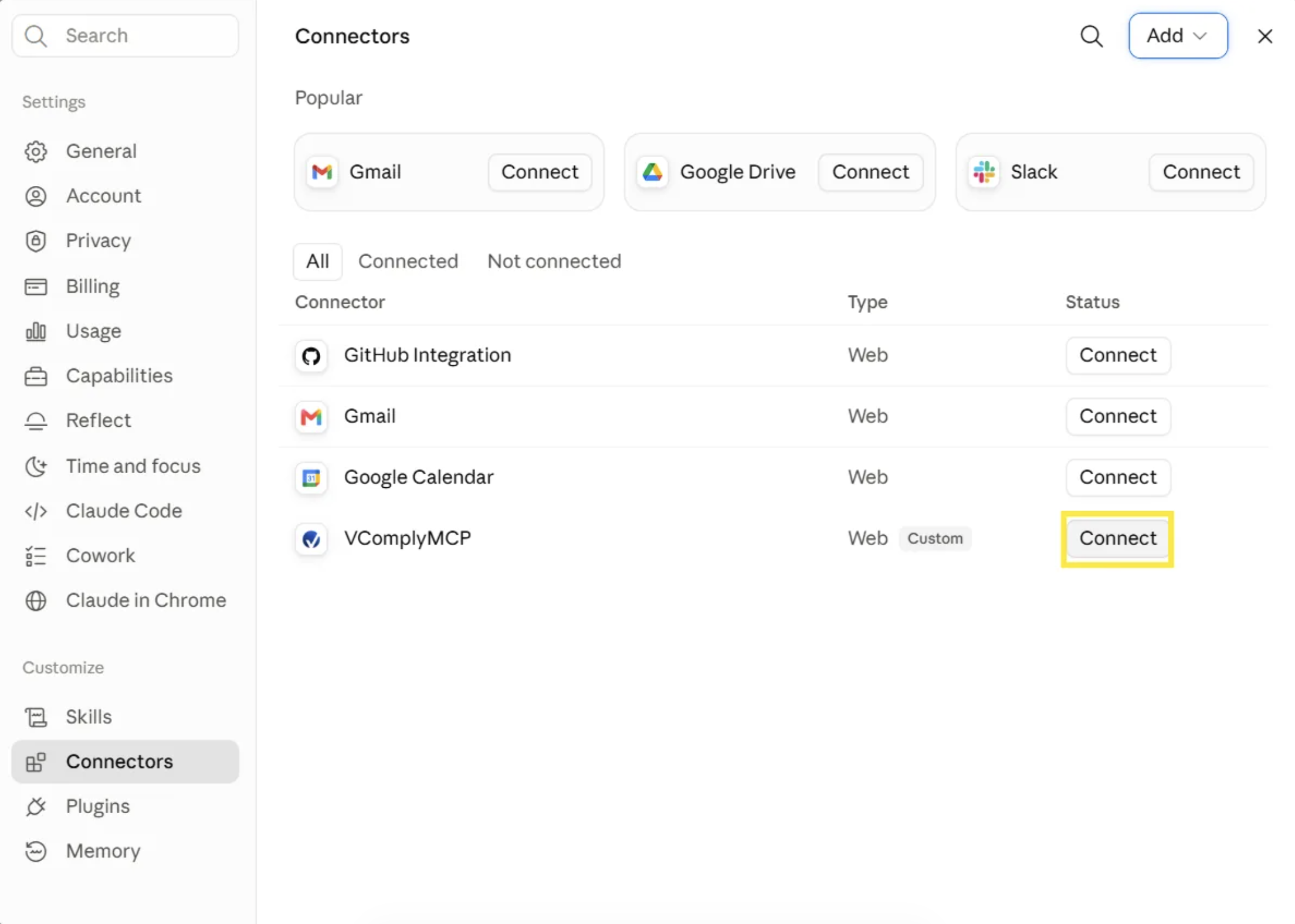Viewport: 1295px width, 924px height.
Task: Click the Billing card icon
Action: coord(36,287)
